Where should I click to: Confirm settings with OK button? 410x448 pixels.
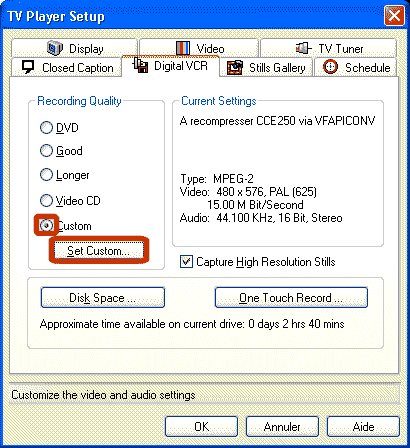point(201,427)
